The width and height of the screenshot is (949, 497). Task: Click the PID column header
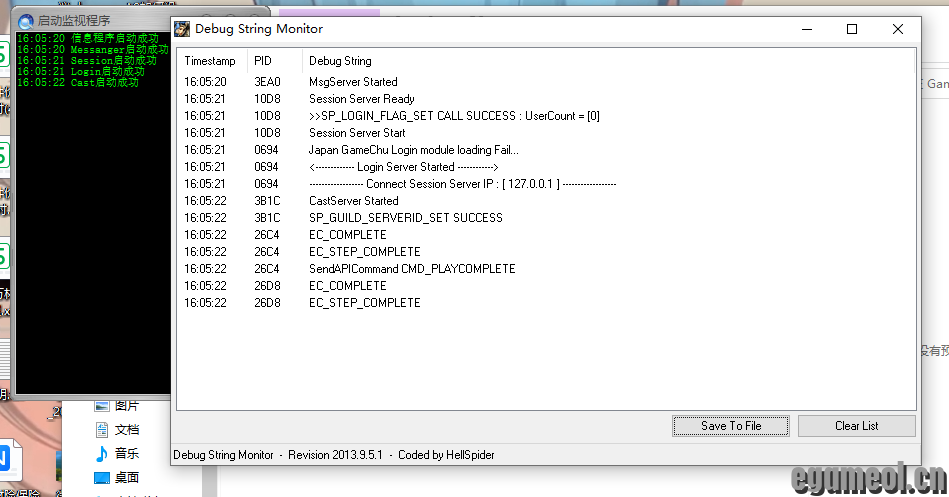point(263,61)
